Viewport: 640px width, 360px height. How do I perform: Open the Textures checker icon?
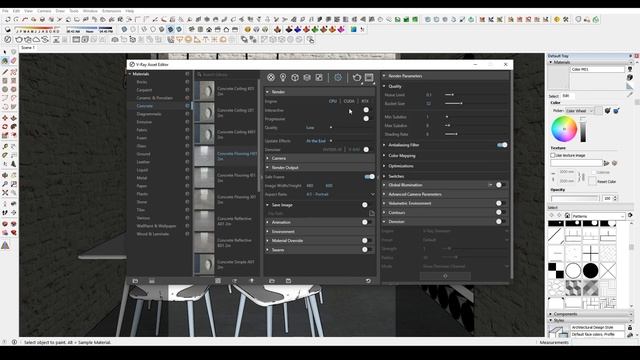coord(319,78)
